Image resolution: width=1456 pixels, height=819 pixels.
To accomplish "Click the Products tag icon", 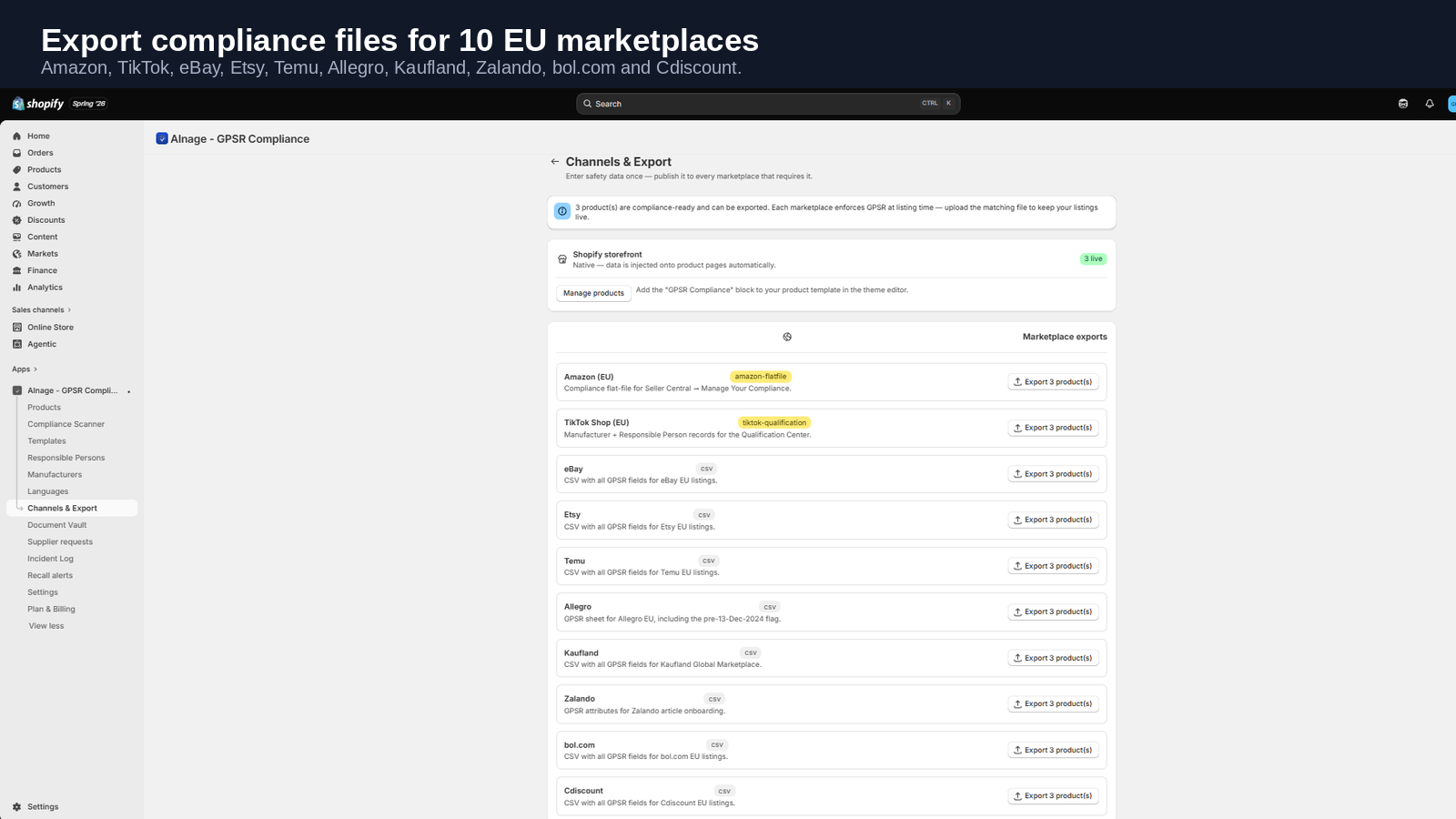I will coord(16,170).
